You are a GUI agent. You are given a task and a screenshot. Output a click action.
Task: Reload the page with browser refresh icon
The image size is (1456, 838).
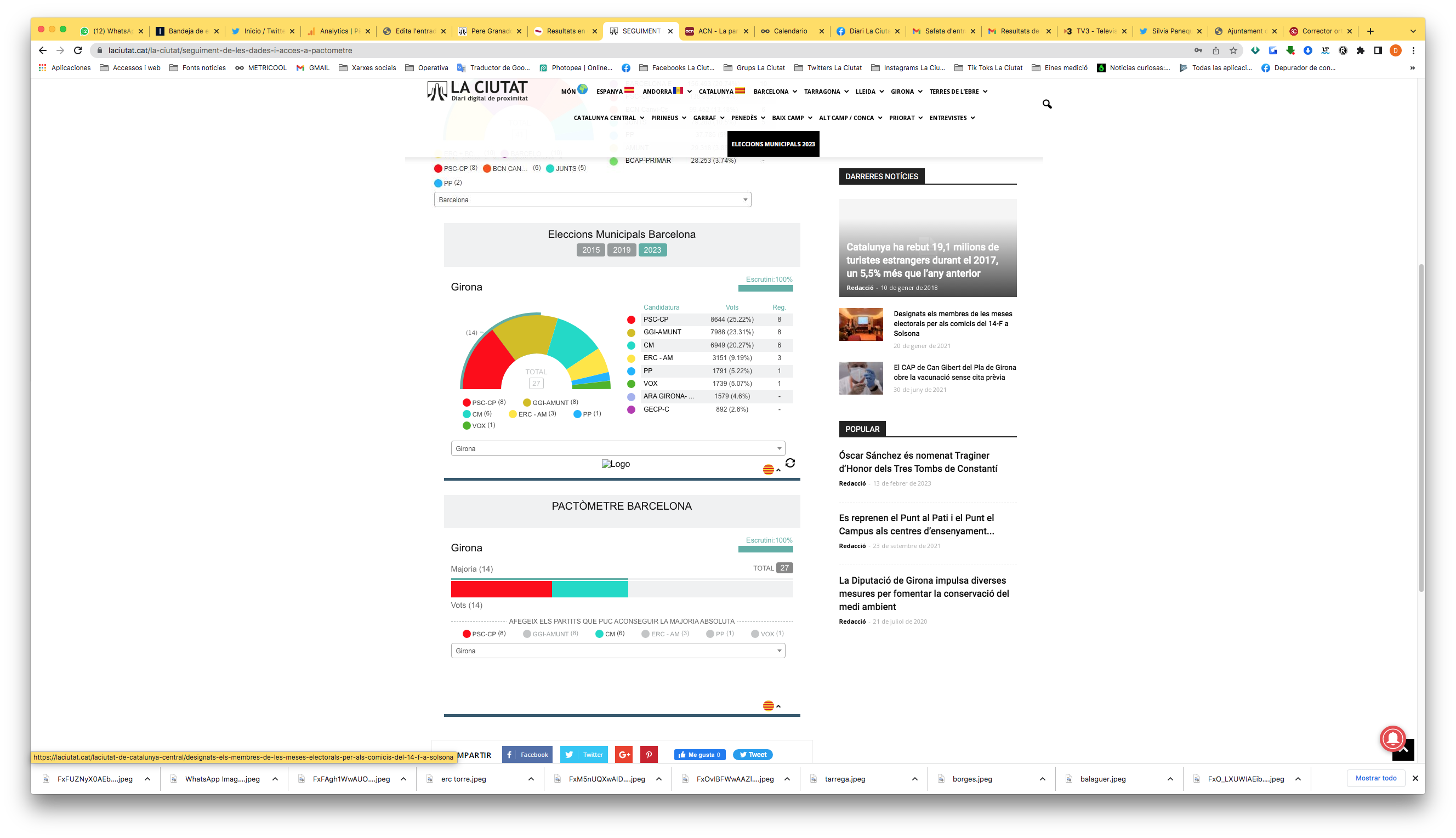pos(78,50)
